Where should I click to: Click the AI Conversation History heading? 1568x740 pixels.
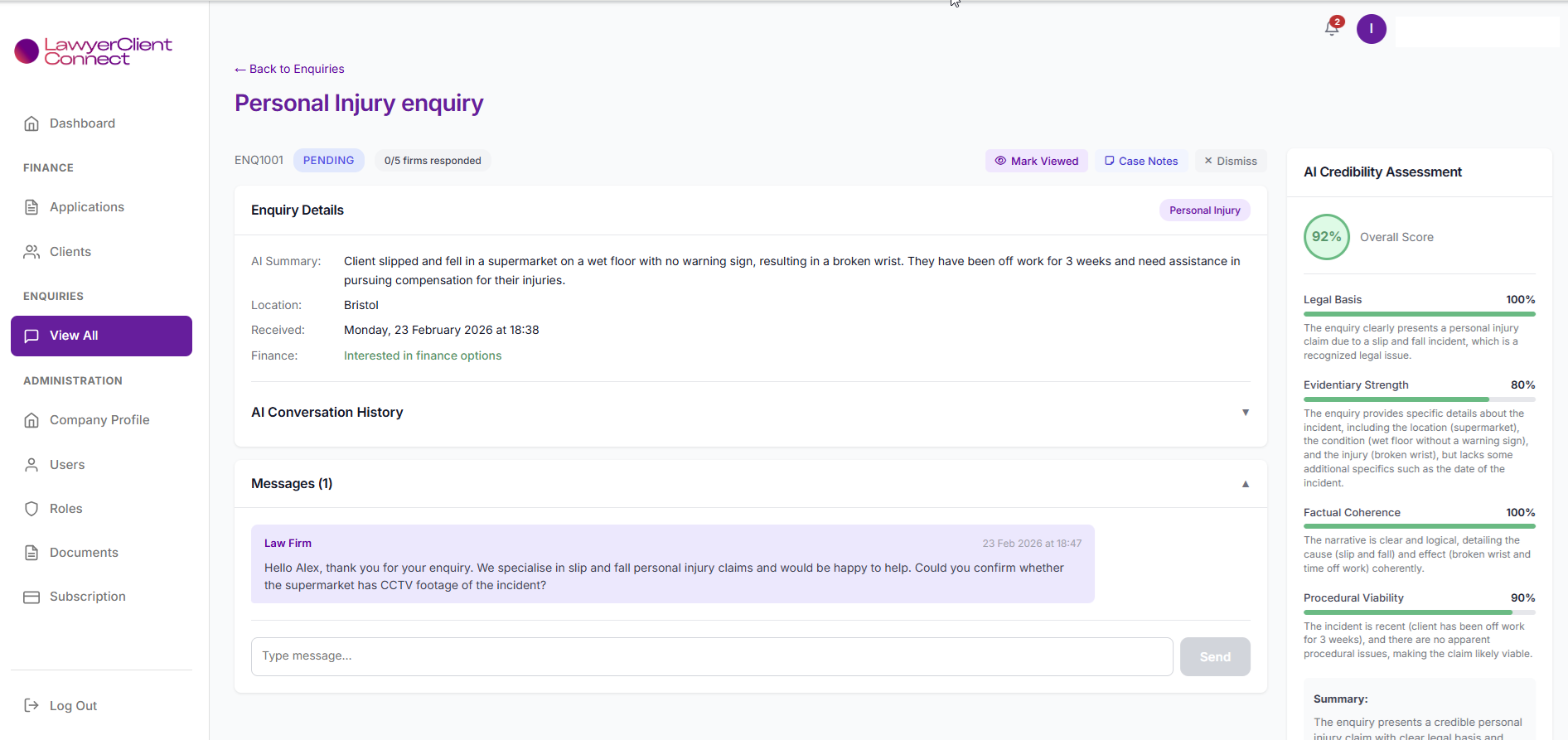coord(327,413)
